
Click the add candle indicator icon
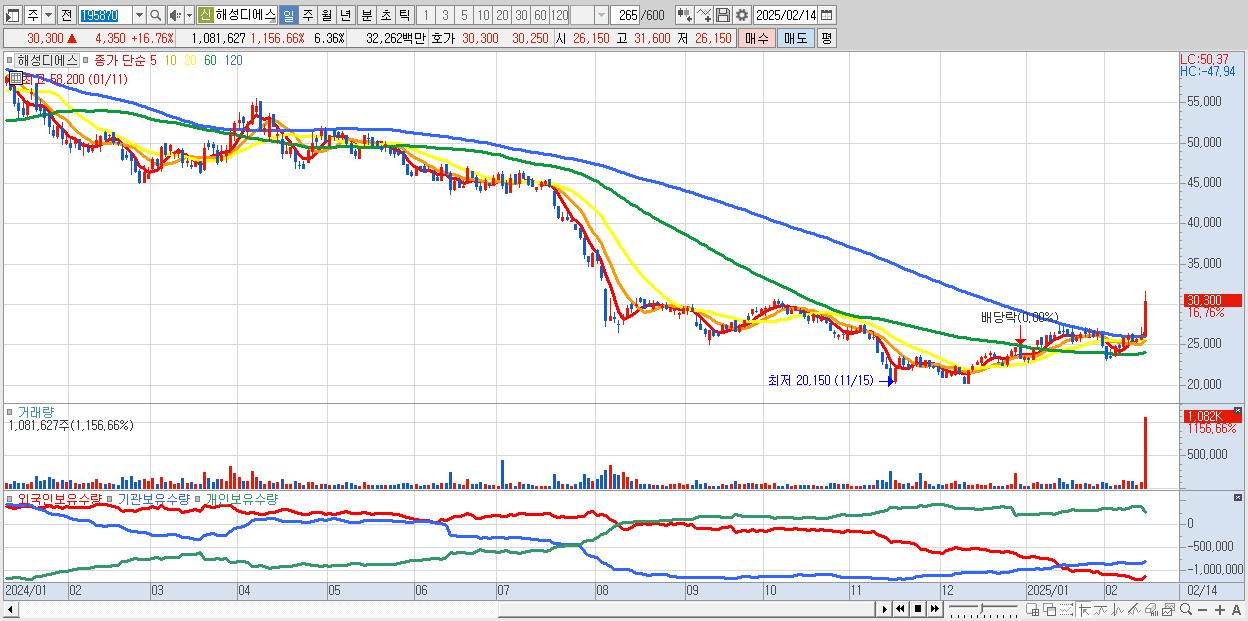point(685,15)
